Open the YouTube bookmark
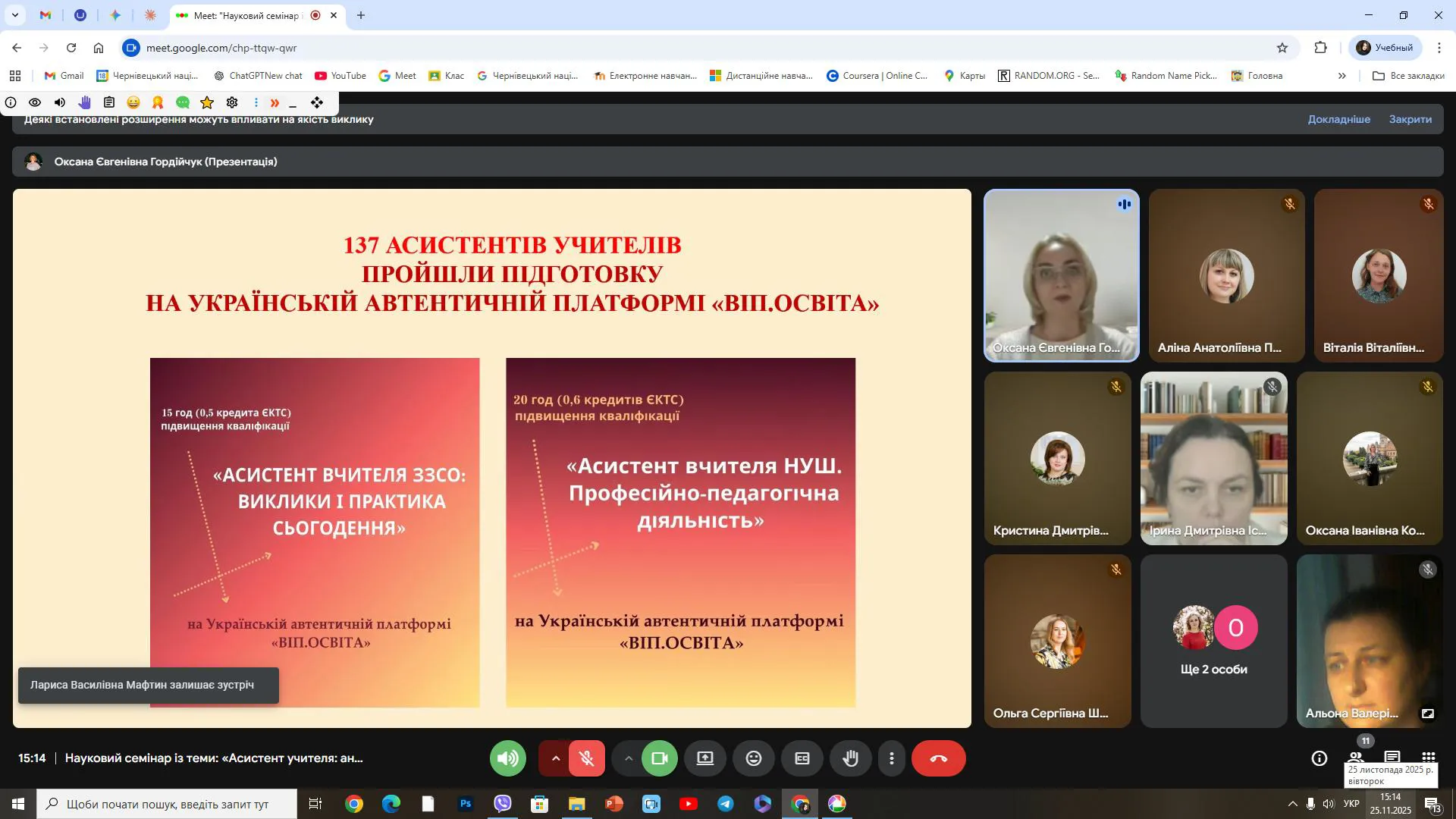 [340, 76]
